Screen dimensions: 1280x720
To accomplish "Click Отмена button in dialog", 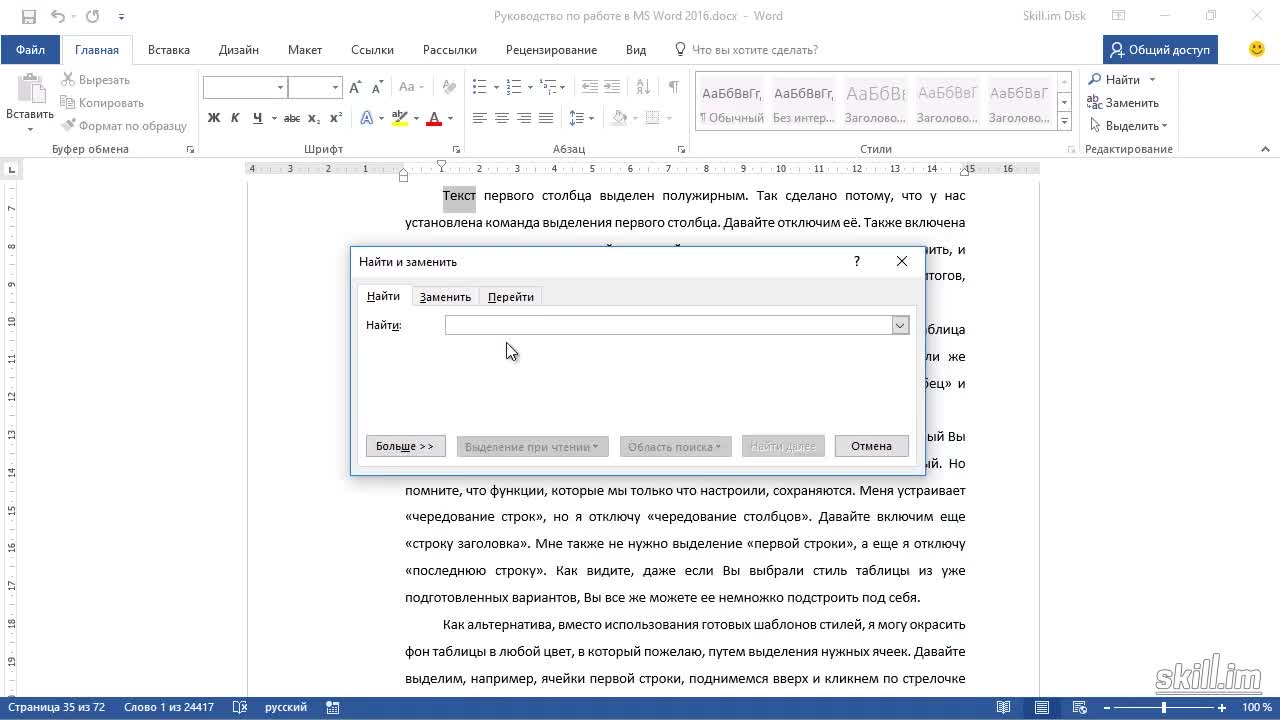I will [871, 446].
